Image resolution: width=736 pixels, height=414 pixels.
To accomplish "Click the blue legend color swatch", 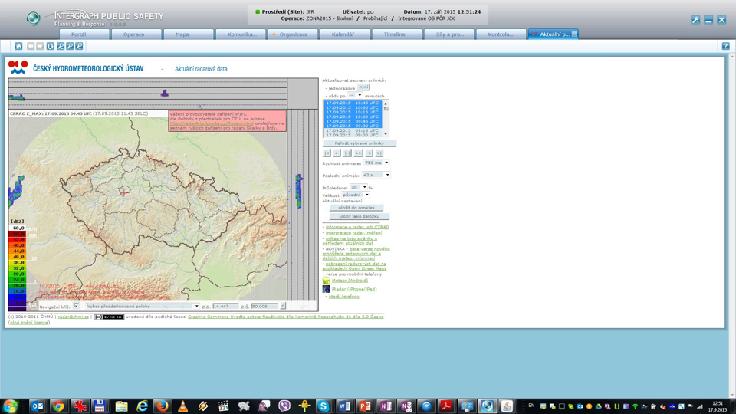I will (17, 298).
